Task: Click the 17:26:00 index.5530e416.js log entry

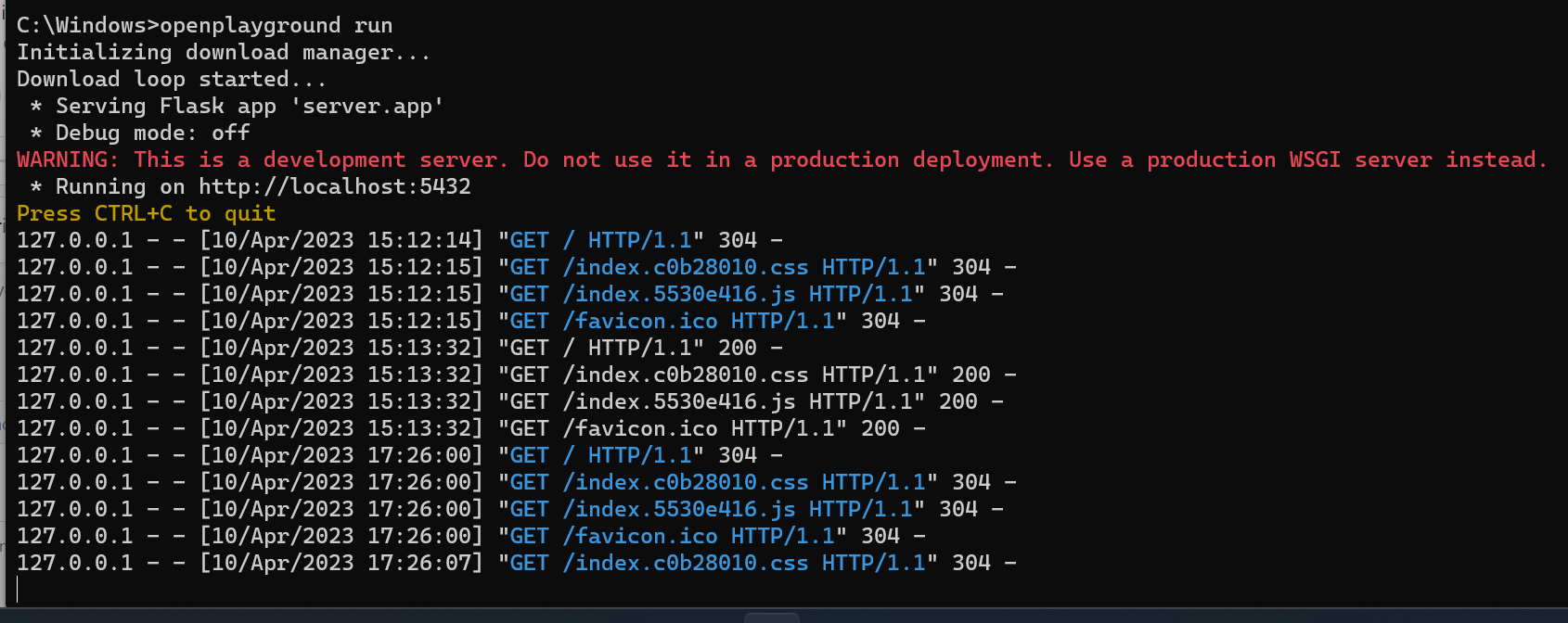Action: click(510, 509)
